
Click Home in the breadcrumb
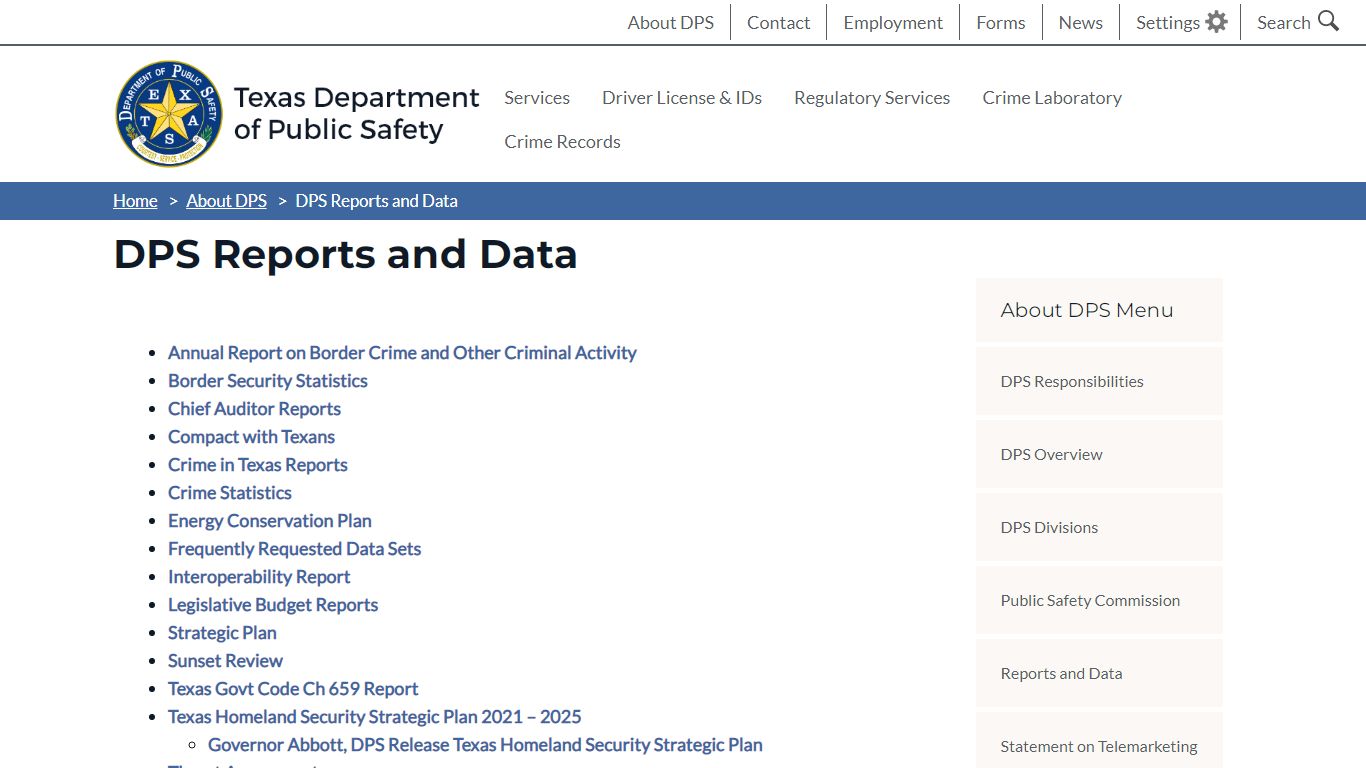(135, 201)
